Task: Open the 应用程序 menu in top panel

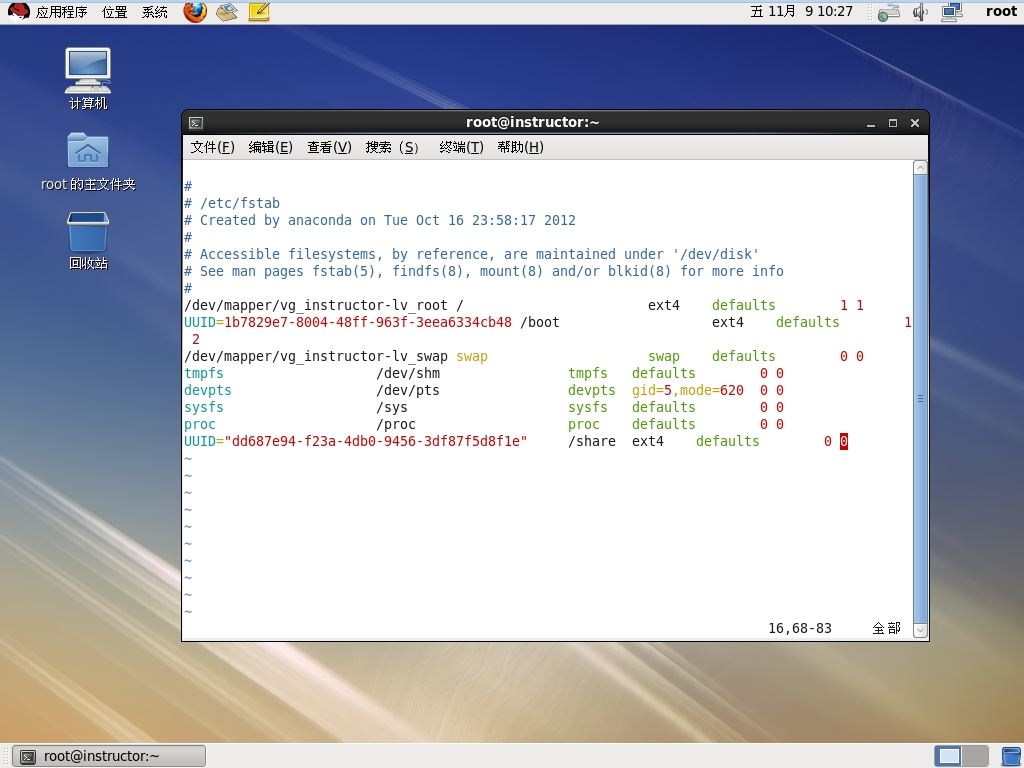Action: pos(61,12)
